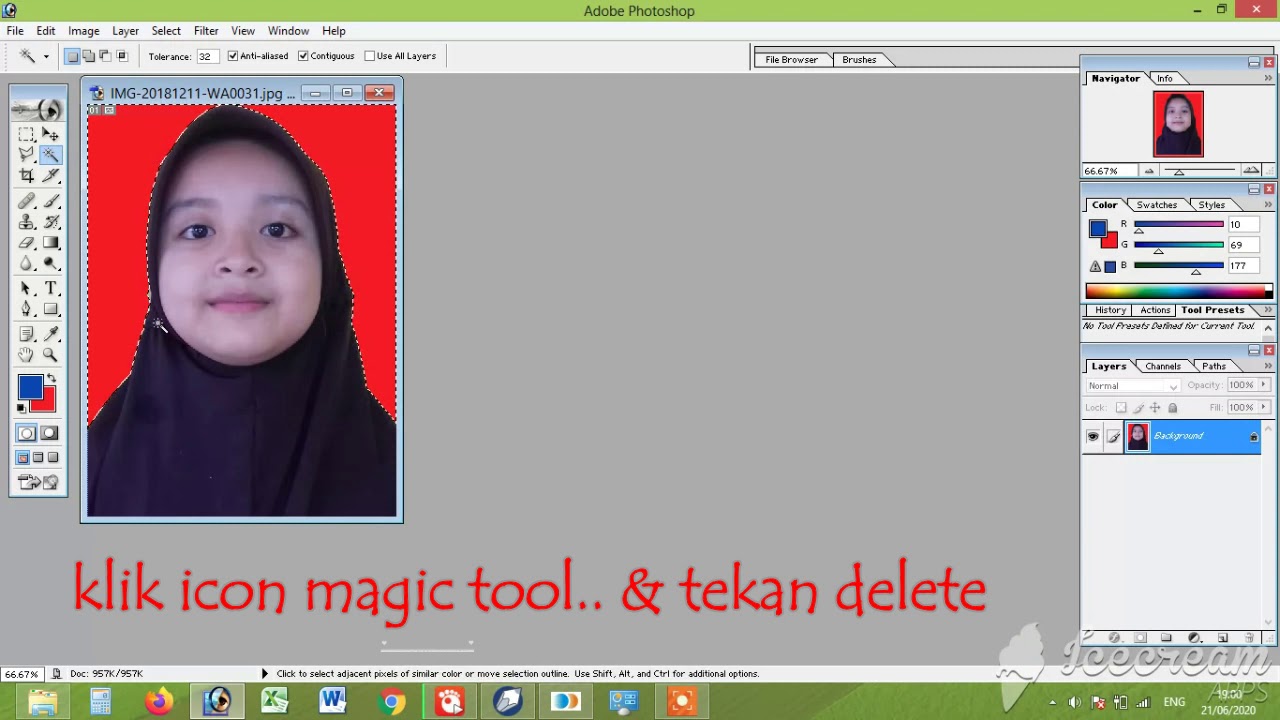Open the Navigator palette options menu
Screen dimensions: 1280x720
(1268, 78)
